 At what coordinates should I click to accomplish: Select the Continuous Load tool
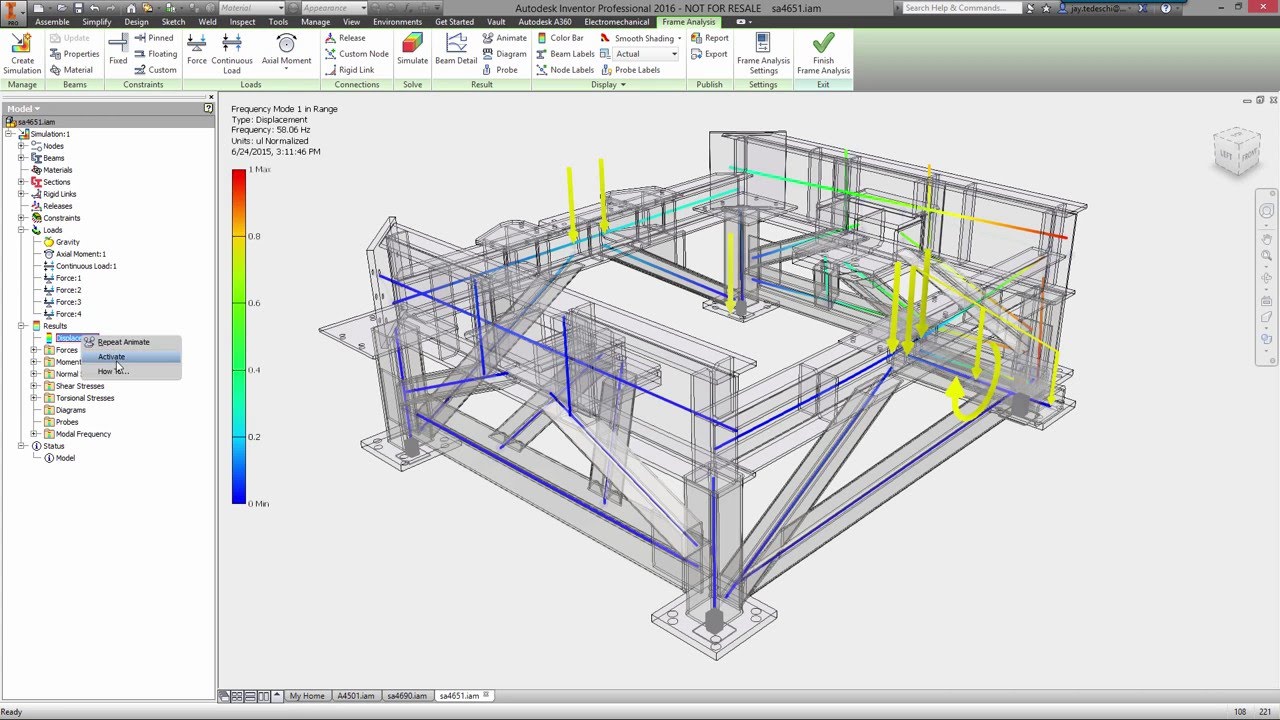[232, 50]
